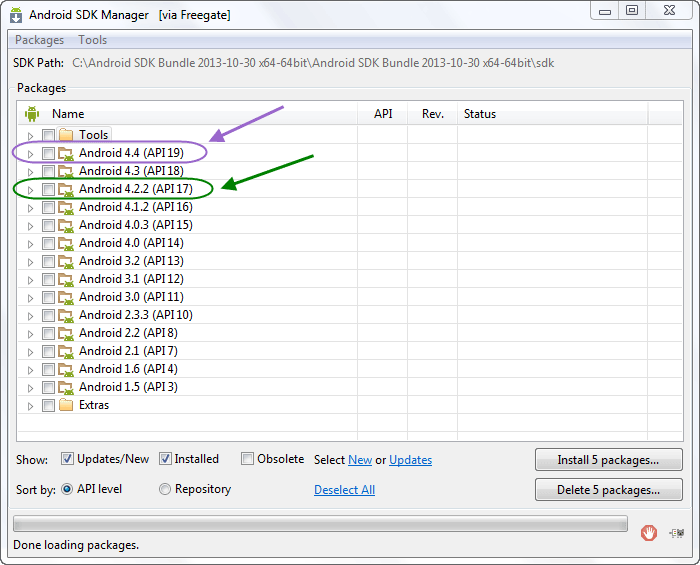Maximize the Android SDK Manager window
700x565 pixels.
pos(632,11)
